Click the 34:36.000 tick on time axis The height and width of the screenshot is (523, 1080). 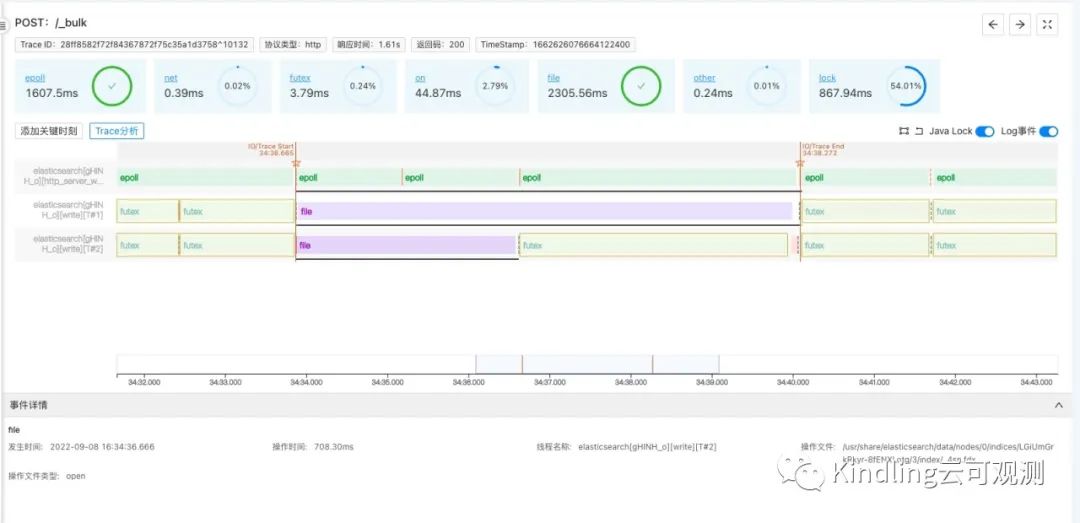tap(468, 382)
